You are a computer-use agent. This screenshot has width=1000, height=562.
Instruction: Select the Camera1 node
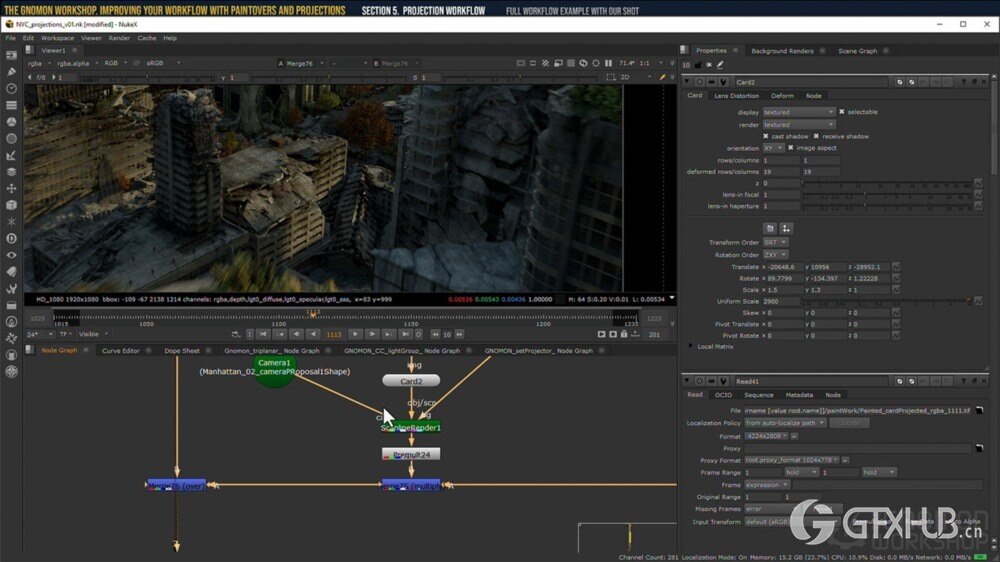coord(274,368)
